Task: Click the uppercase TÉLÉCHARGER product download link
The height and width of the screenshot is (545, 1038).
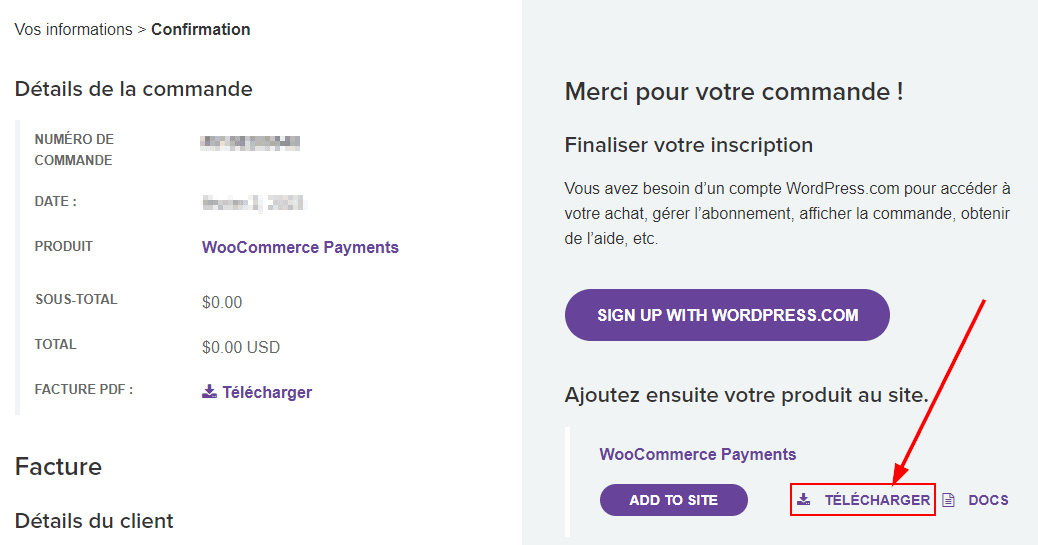Action: [877, 500]
